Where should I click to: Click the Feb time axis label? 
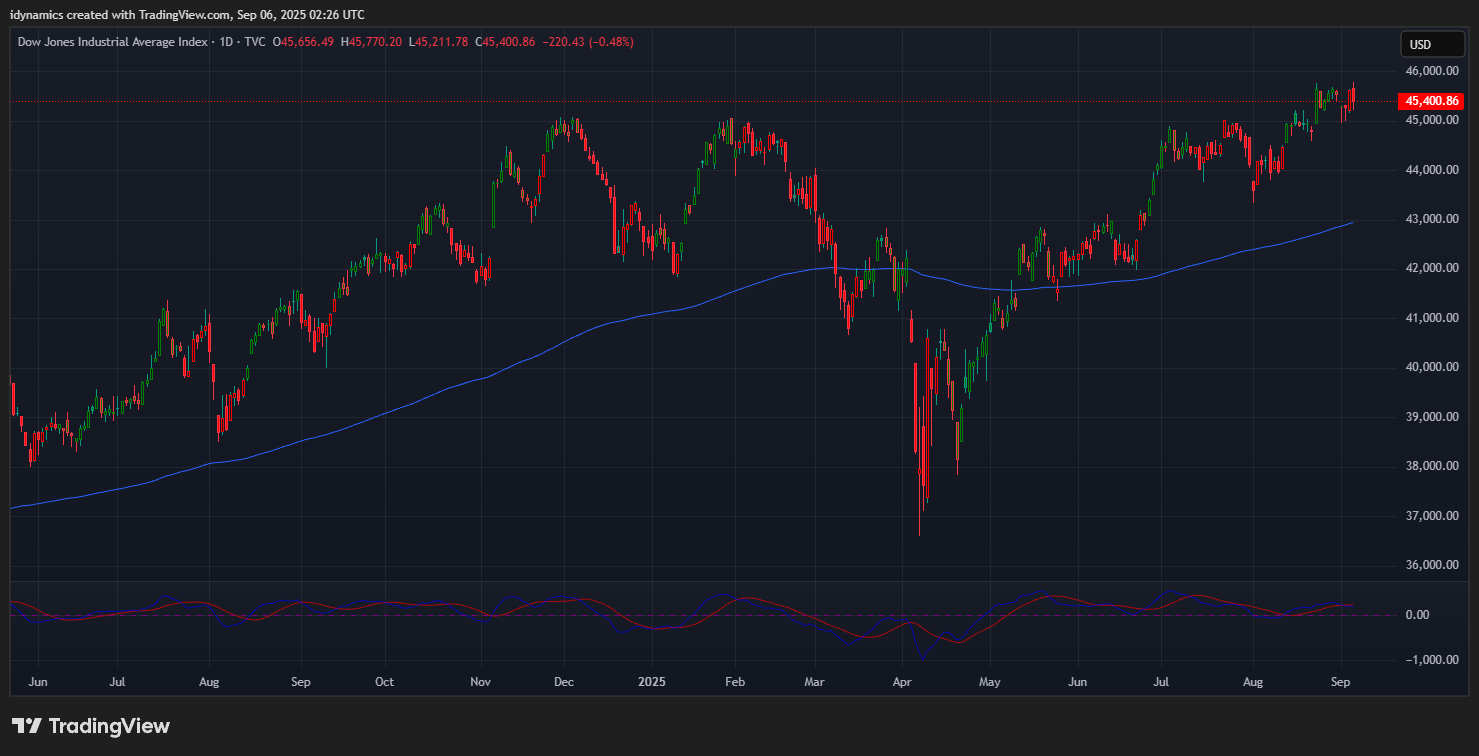click(x=735, y=682)
